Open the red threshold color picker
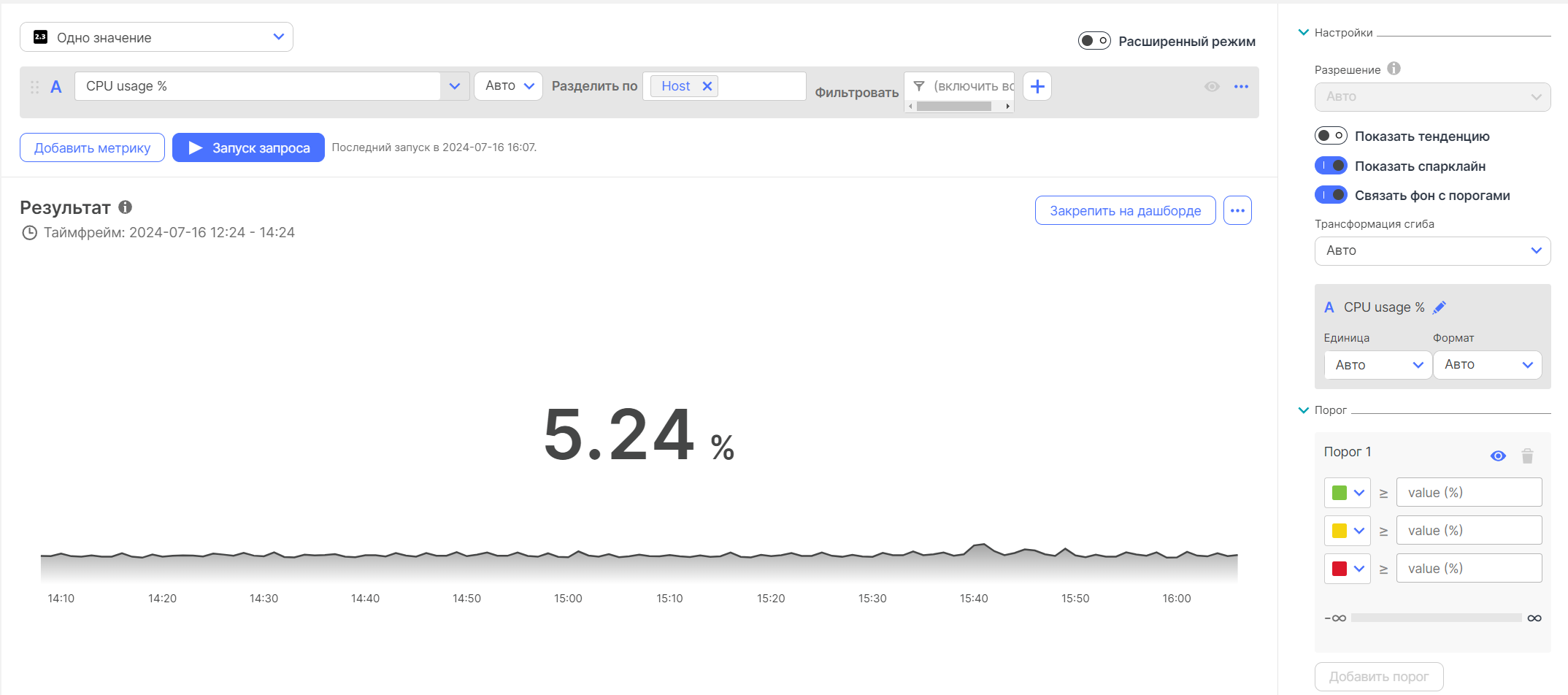 click(1347, 569)
